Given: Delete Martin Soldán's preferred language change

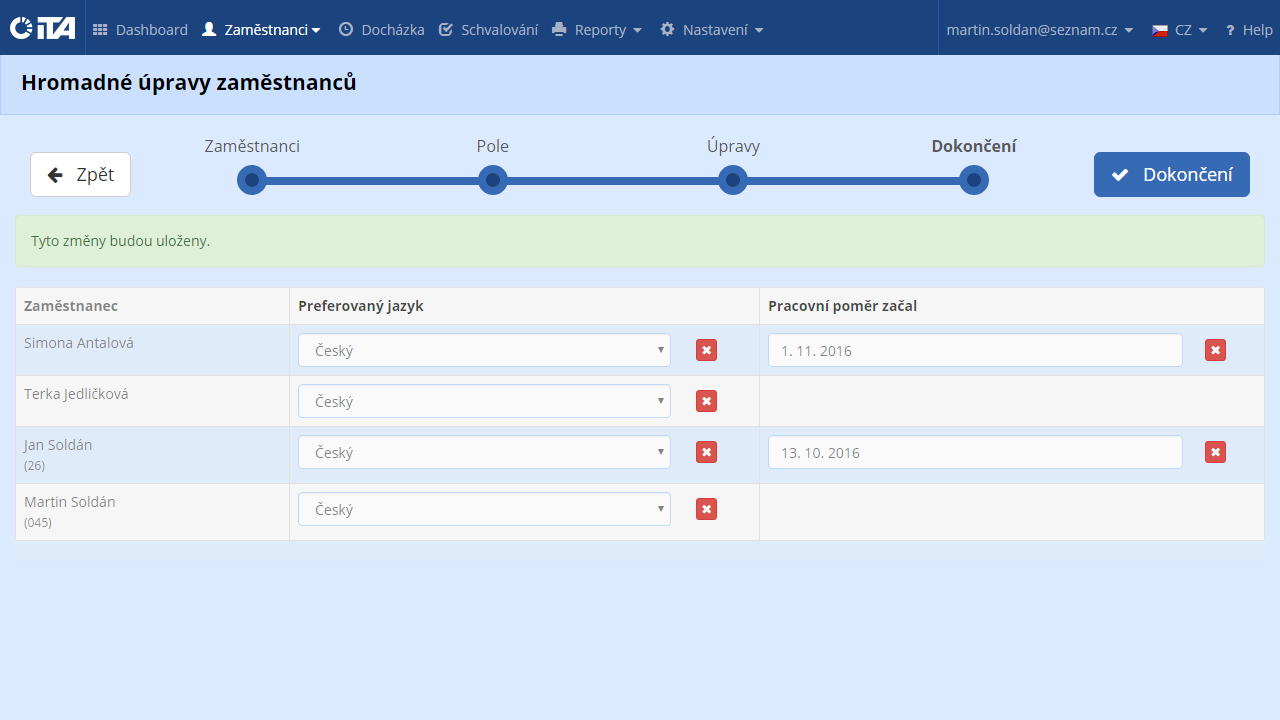Looking at the screenshot, I should click(x=706, y=509).
